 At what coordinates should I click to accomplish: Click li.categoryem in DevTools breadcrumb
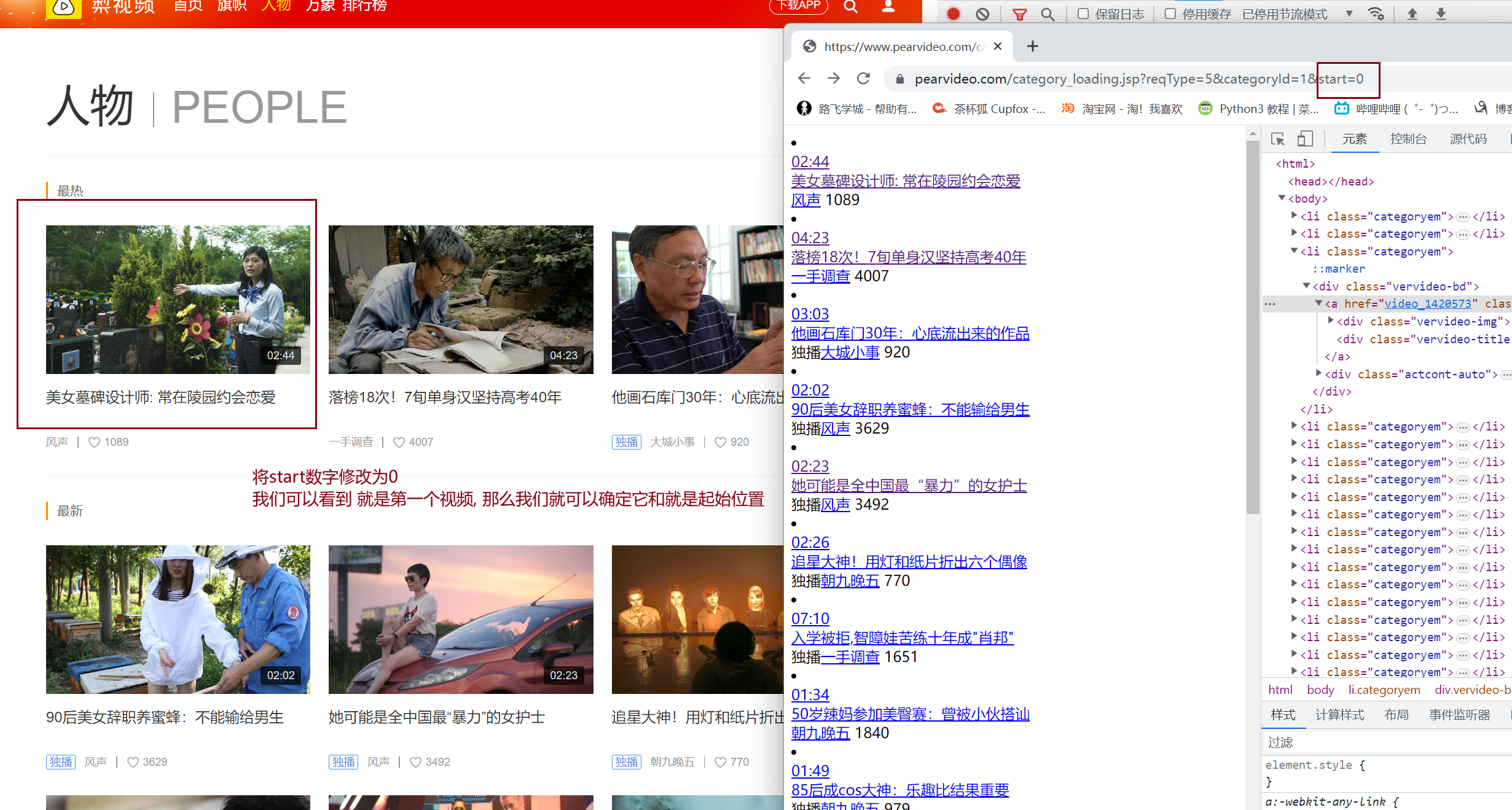point(1384,690)
